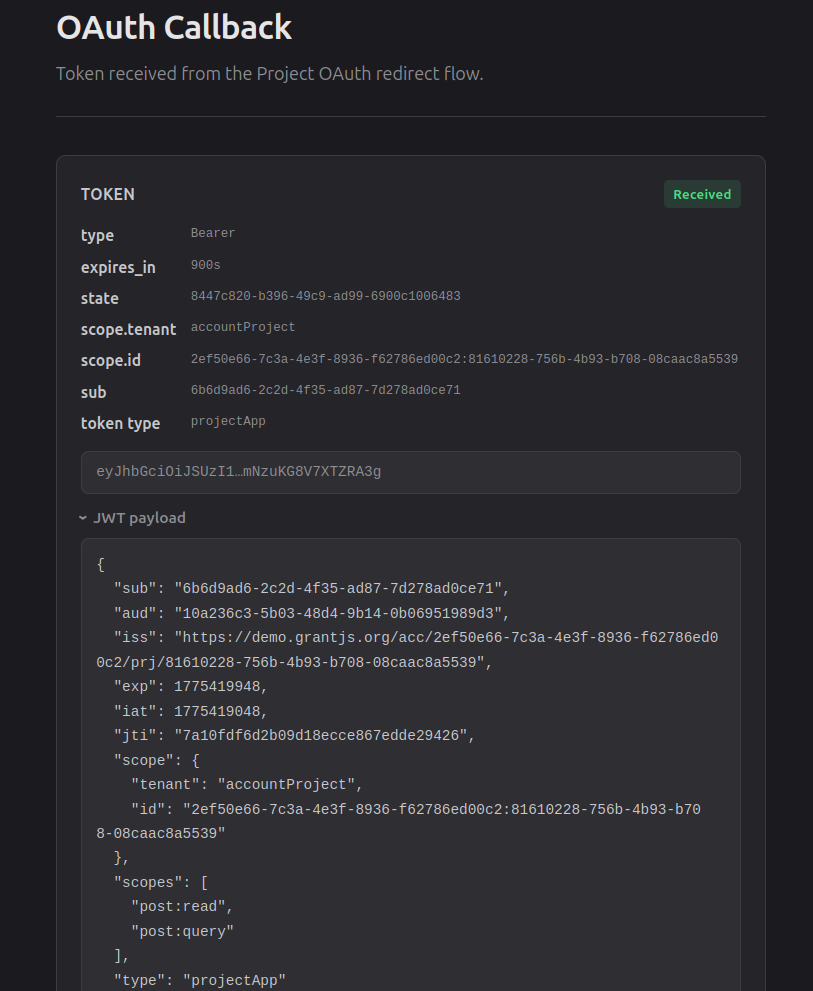Select the Bearer type value

213,233
